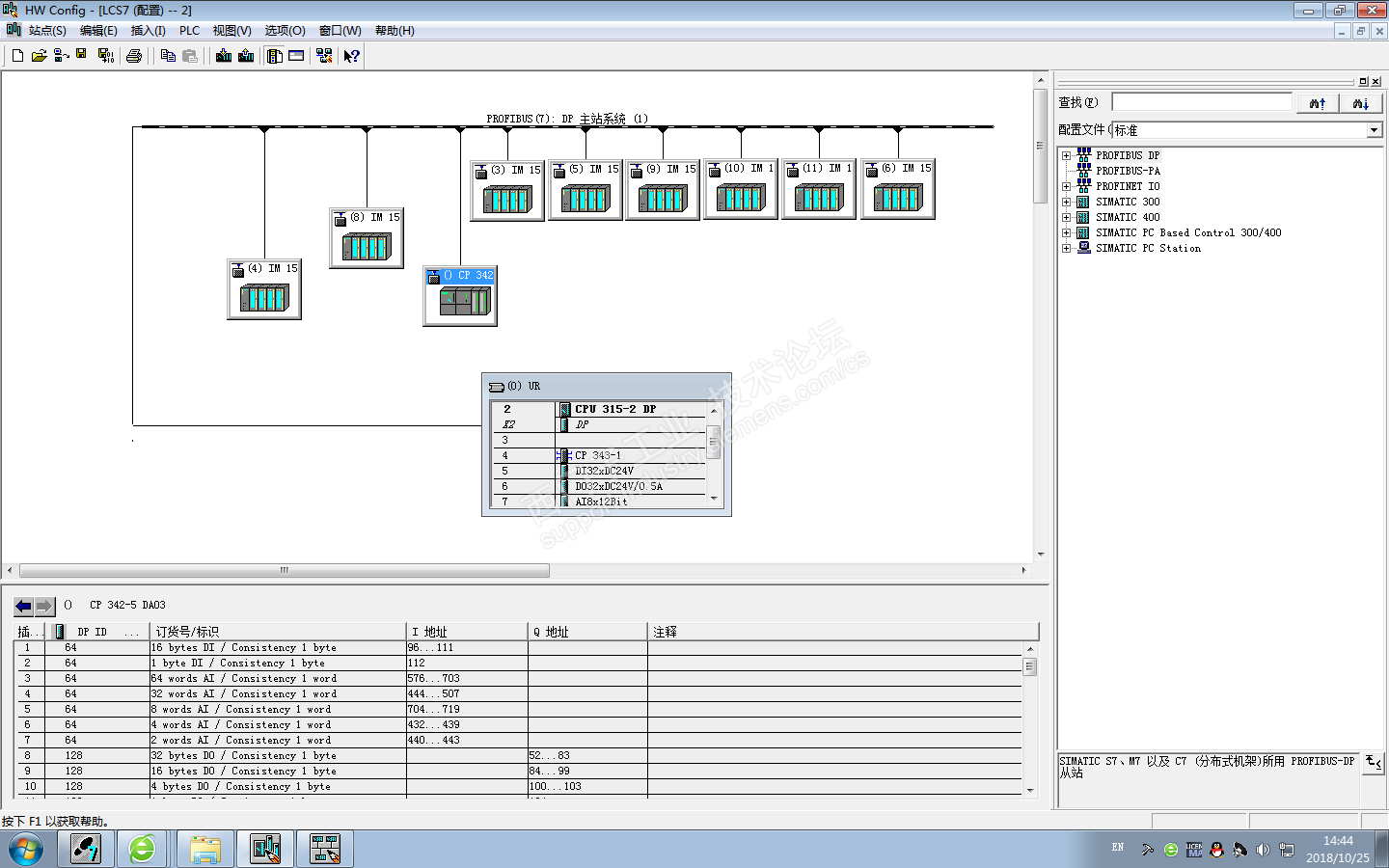Image resolution: width=1389 pixels, height=868 pixels.
Task: Select the '16 bytes DI / Consistency 1 byte' row
Action: [x=519, y=648]
